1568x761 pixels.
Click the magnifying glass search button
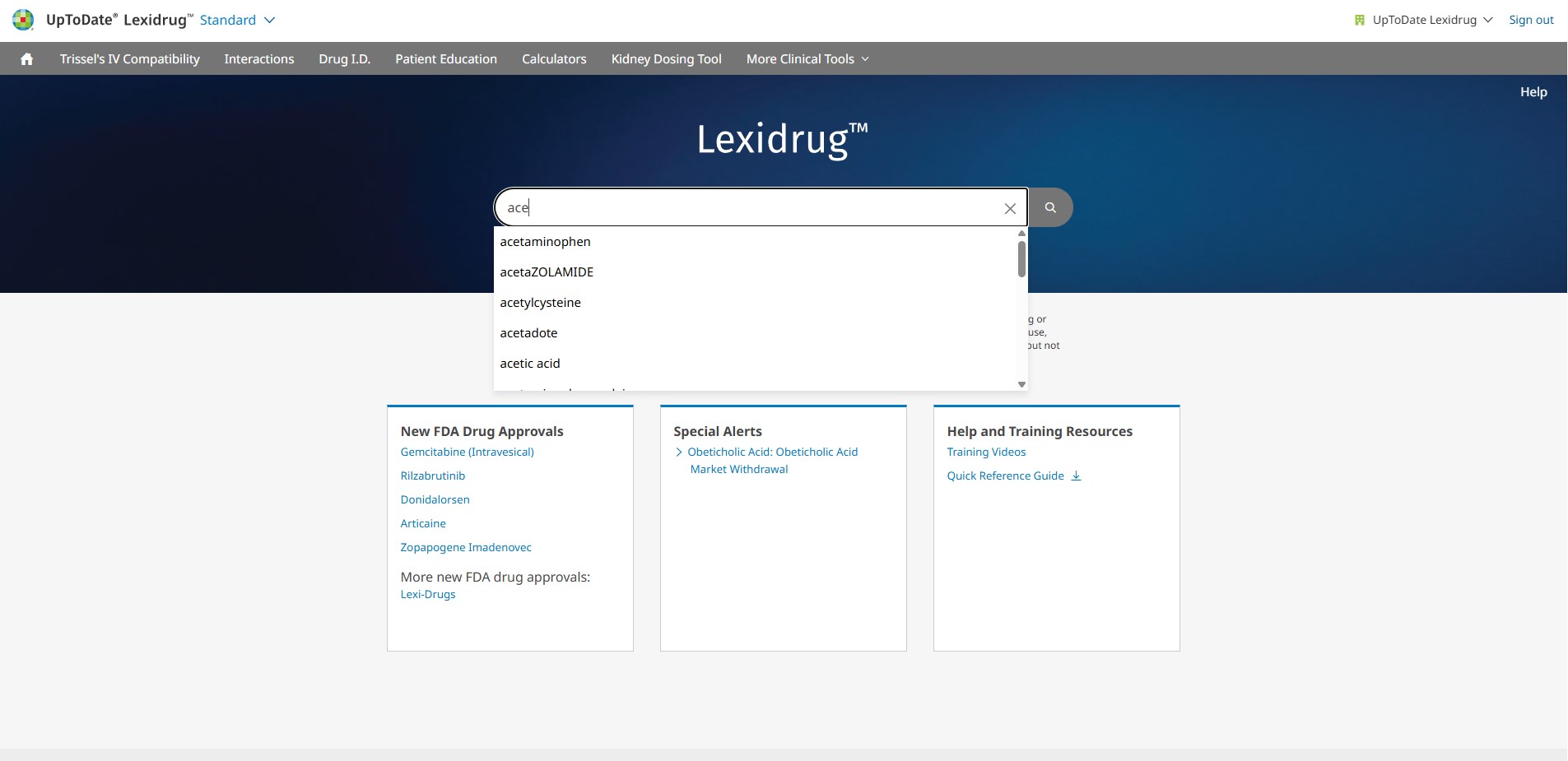[1050, 207]
